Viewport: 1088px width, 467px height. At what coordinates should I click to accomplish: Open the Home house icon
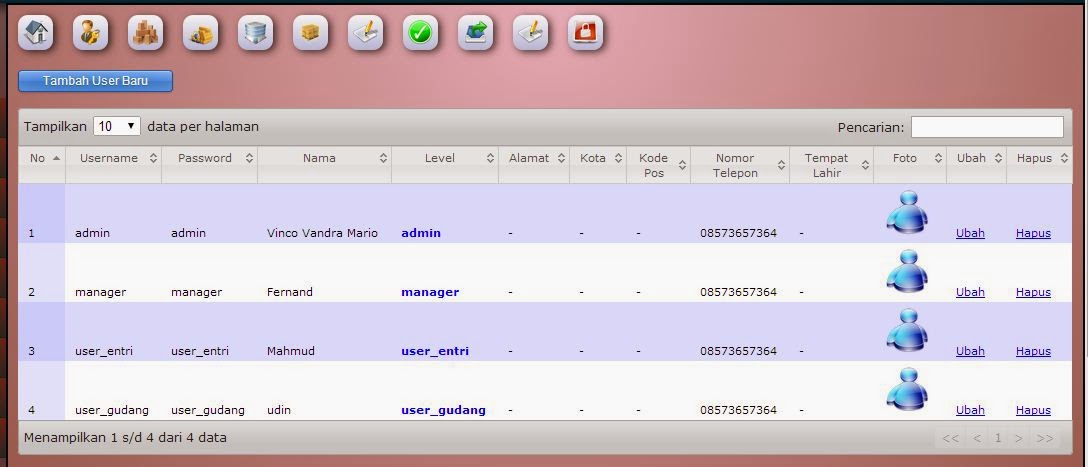tap(35, 33)
